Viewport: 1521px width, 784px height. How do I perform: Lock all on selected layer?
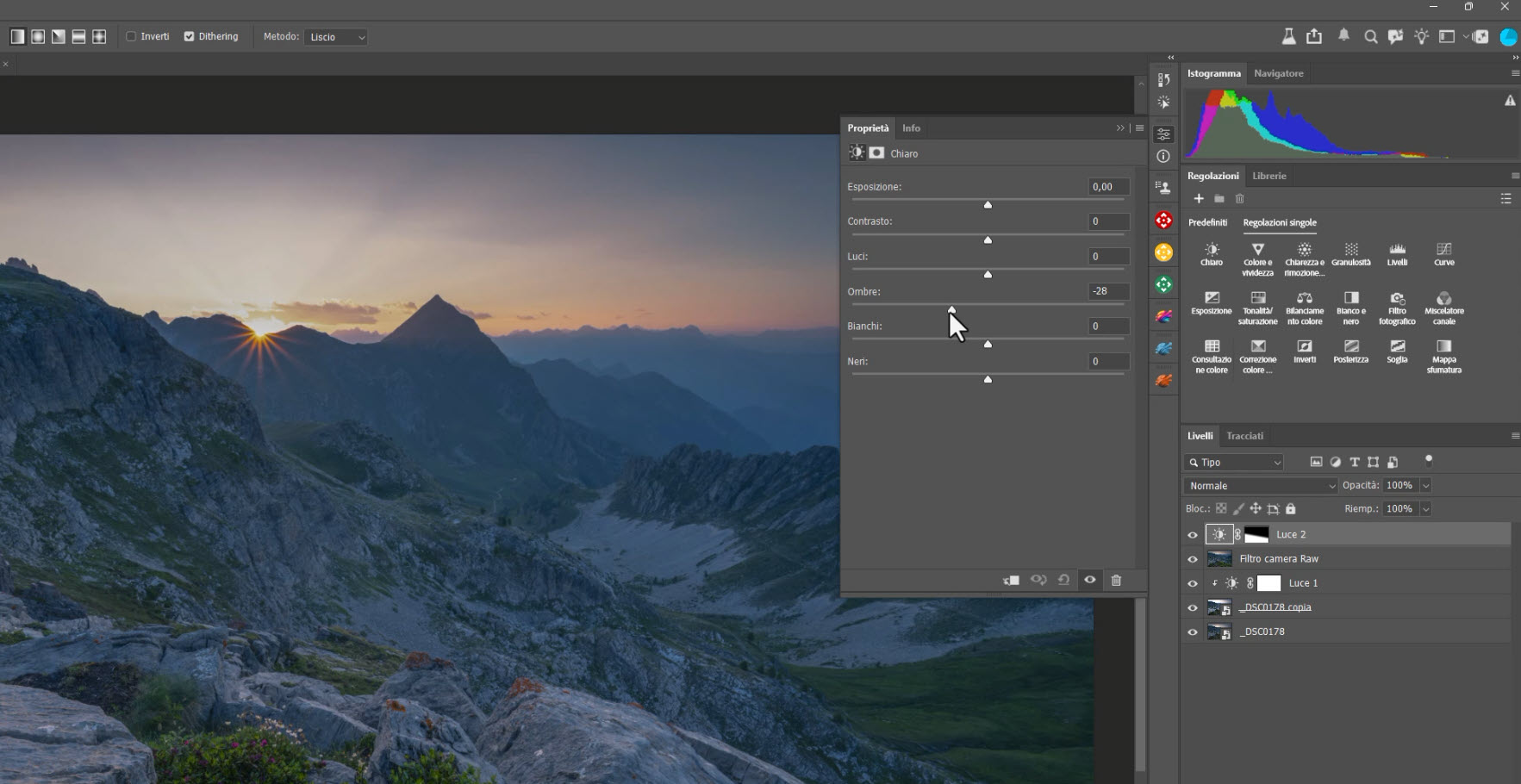click(x=1290, y=509)
